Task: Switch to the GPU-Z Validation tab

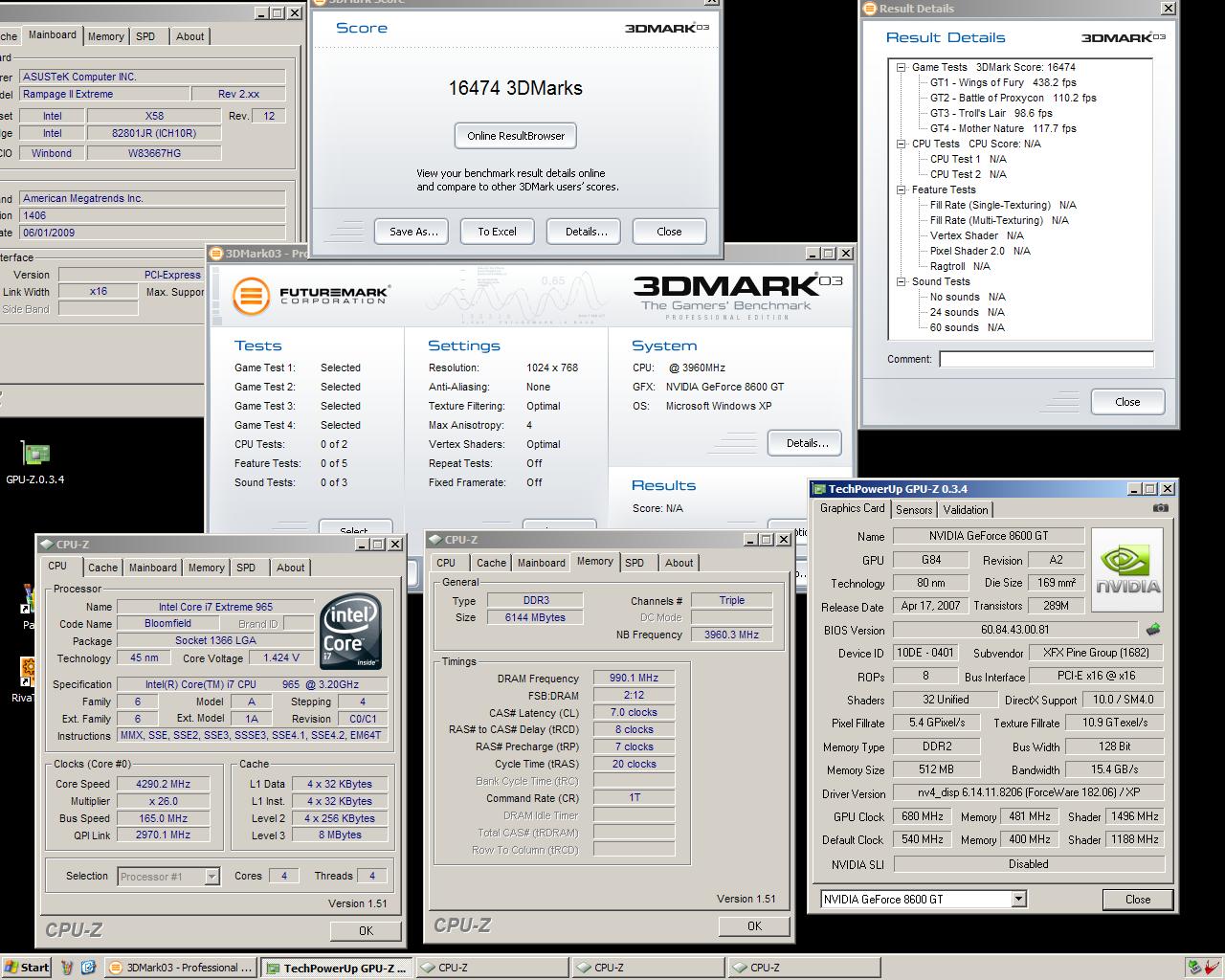Action: (965, 510)
